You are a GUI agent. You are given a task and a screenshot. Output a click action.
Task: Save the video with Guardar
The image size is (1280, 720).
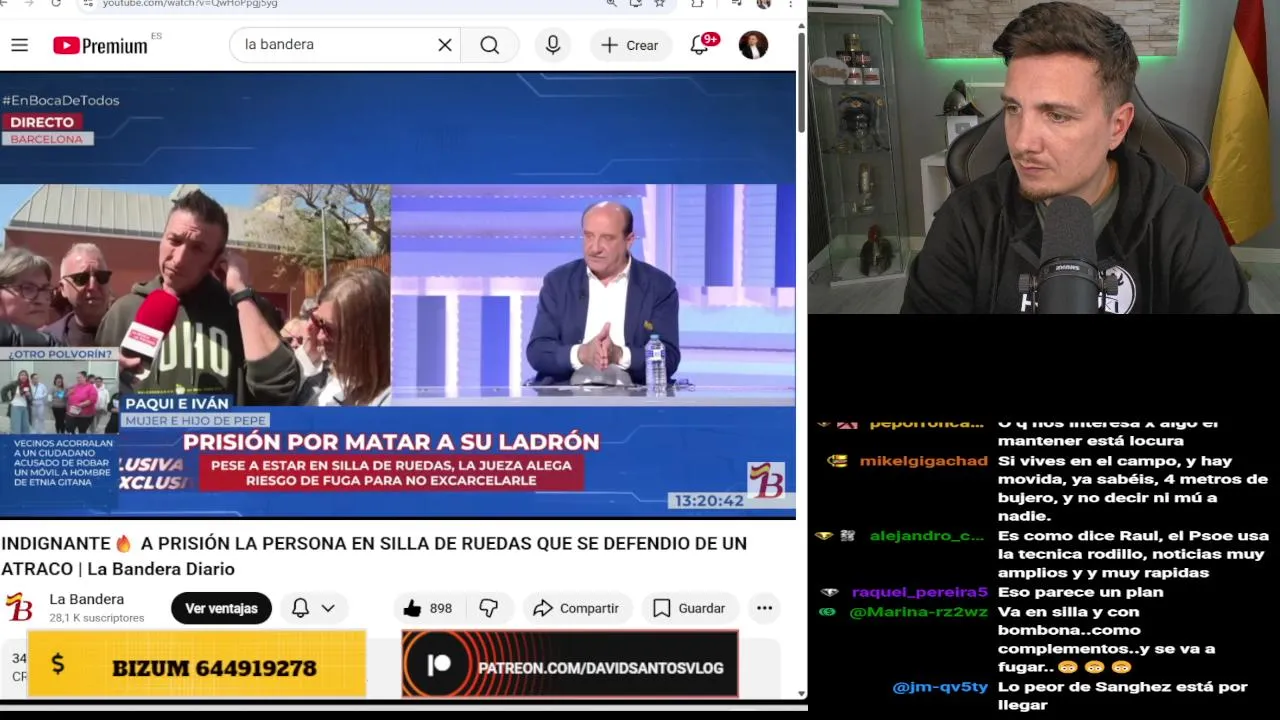pos(689,608)
